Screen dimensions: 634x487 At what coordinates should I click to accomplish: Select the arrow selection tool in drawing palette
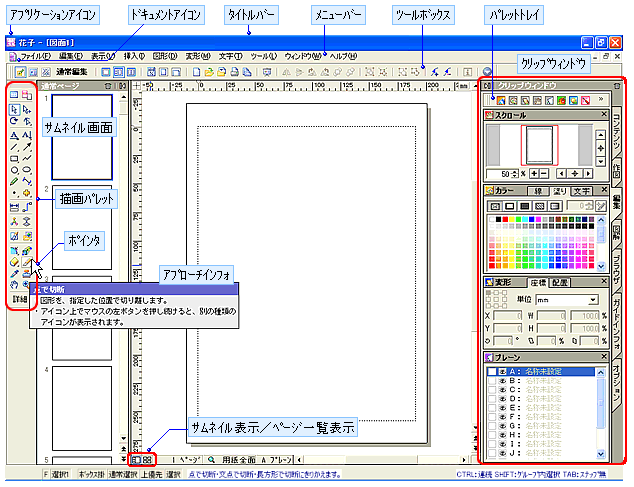(x=14, y=108)
